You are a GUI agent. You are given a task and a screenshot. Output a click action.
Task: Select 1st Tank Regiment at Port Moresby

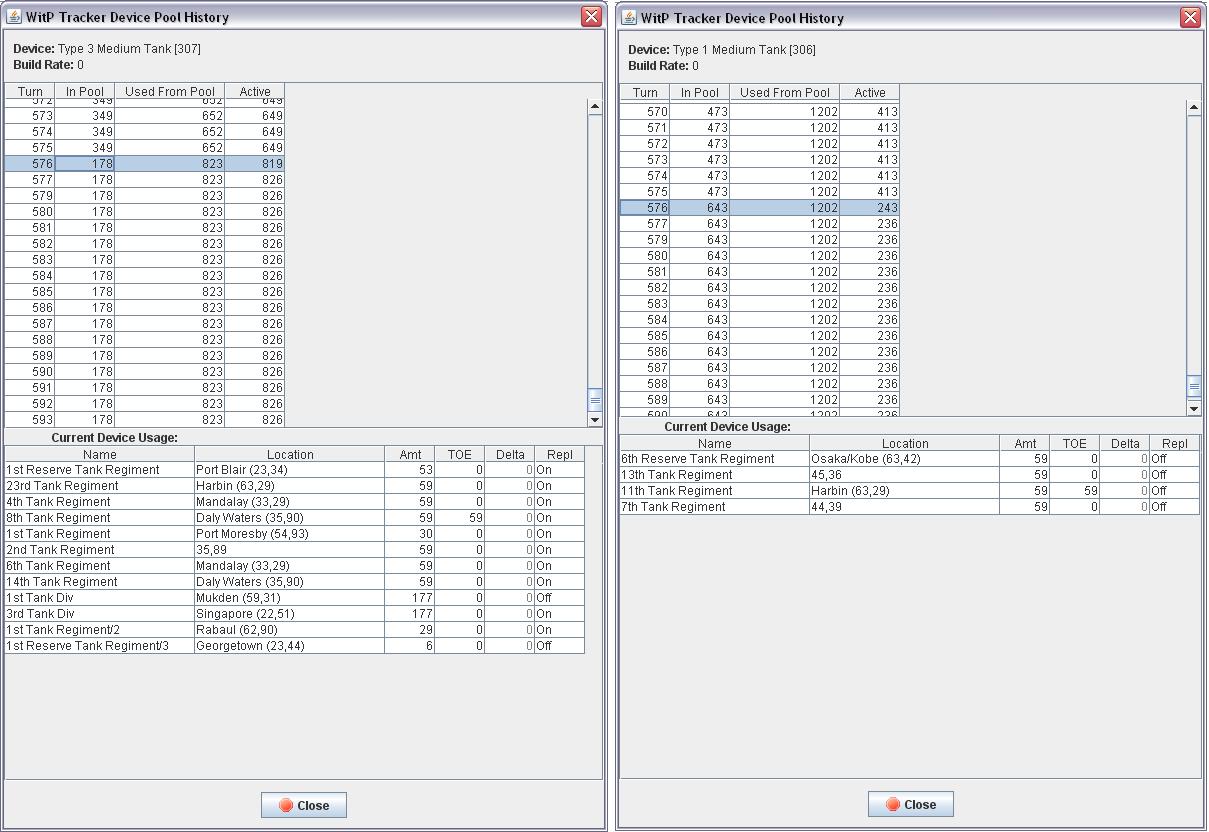(295, 534)
